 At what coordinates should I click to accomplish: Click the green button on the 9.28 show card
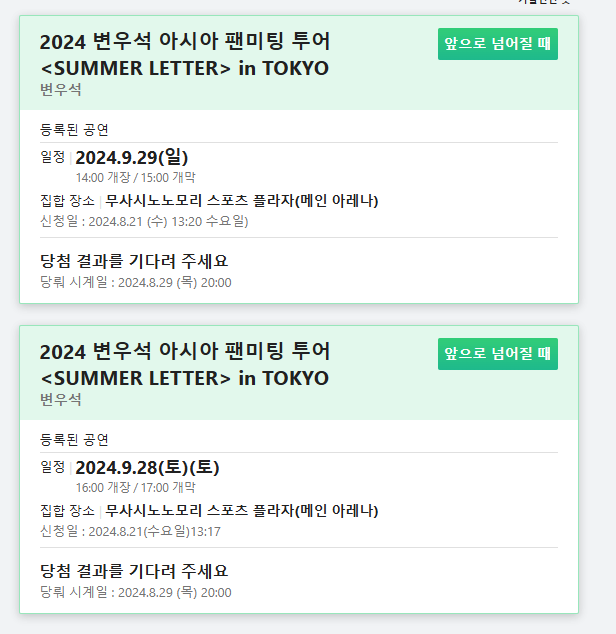point(497,354)
